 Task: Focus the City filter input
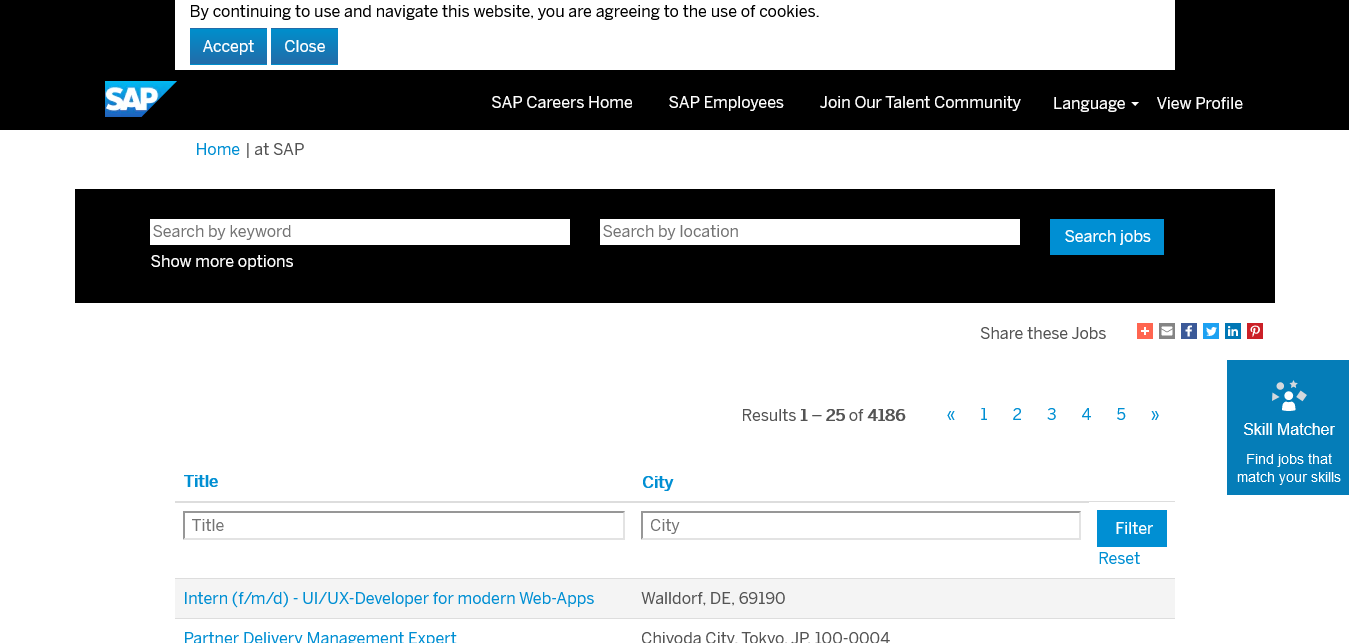tap(860, 525)
